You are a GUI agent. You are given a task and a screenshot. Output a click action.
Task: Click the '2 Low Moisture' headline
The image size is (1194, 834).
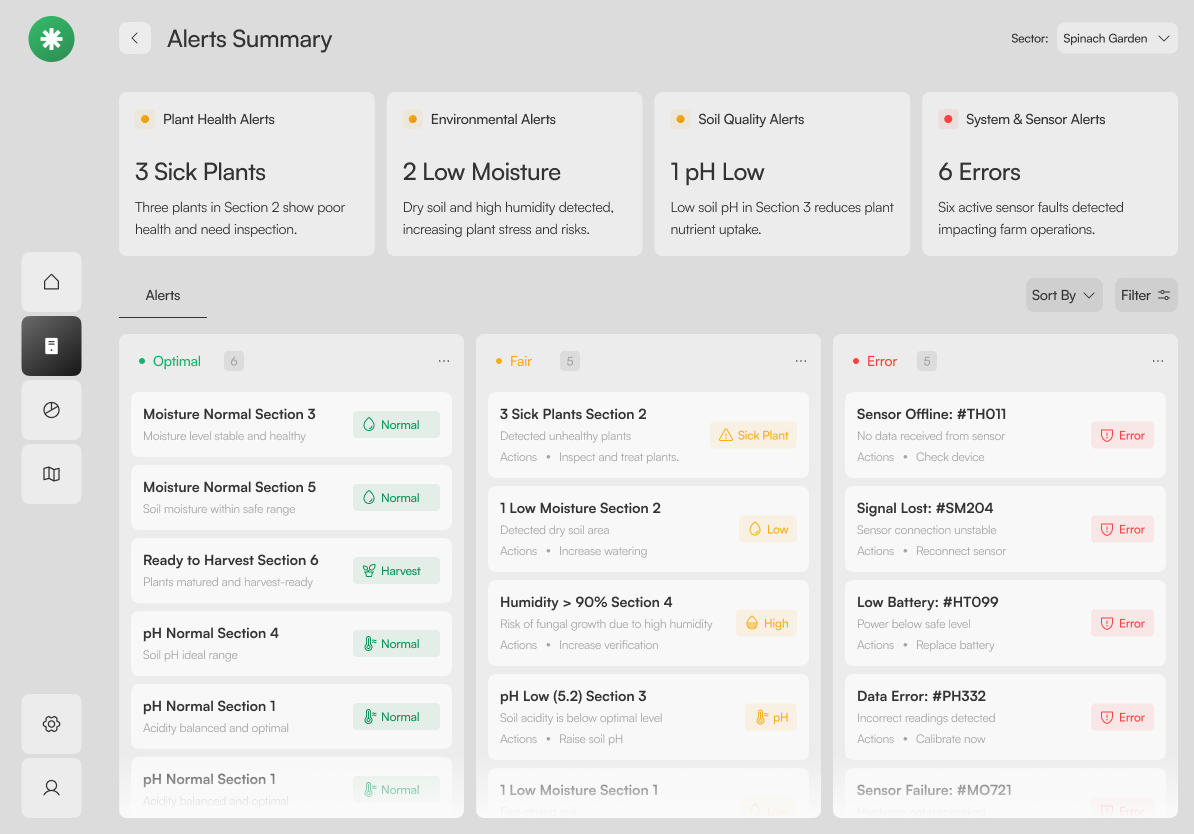pyautogui.click(x=482, y=172)
